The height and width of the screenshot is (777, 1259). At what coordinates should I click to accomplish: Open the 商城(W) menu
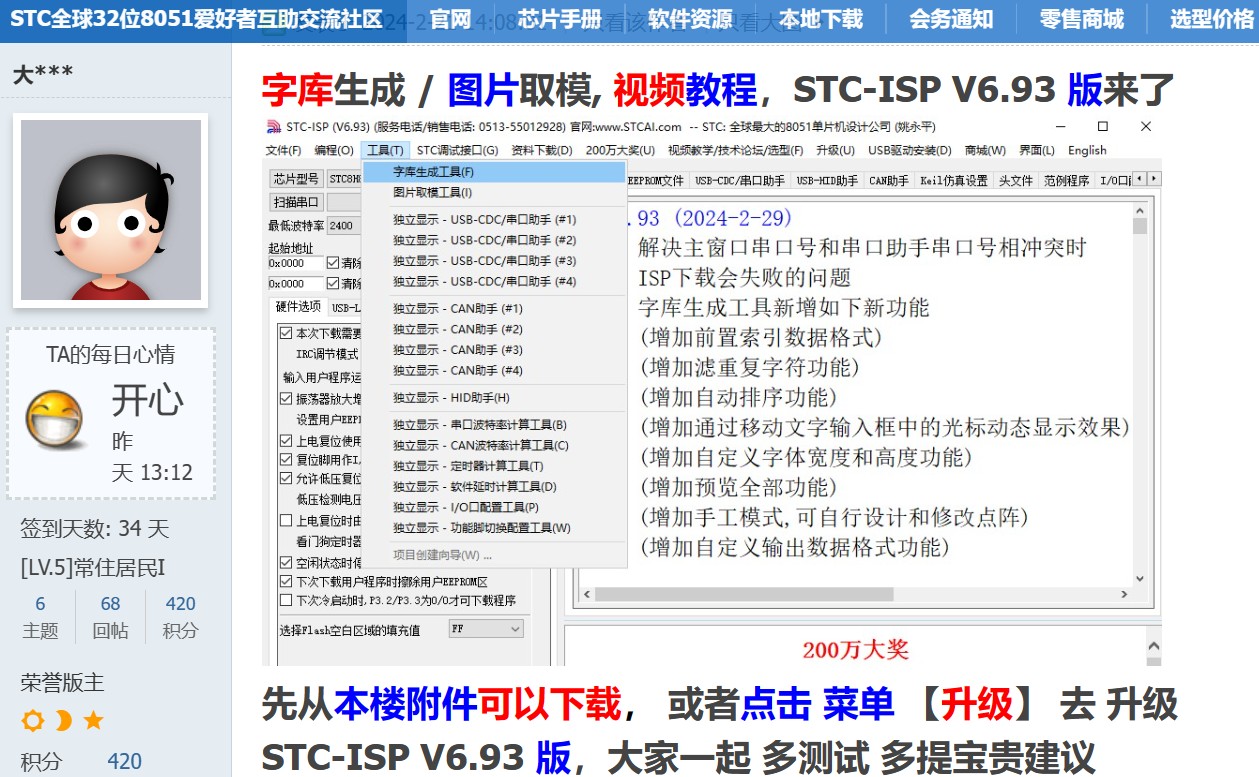[985, 150]
